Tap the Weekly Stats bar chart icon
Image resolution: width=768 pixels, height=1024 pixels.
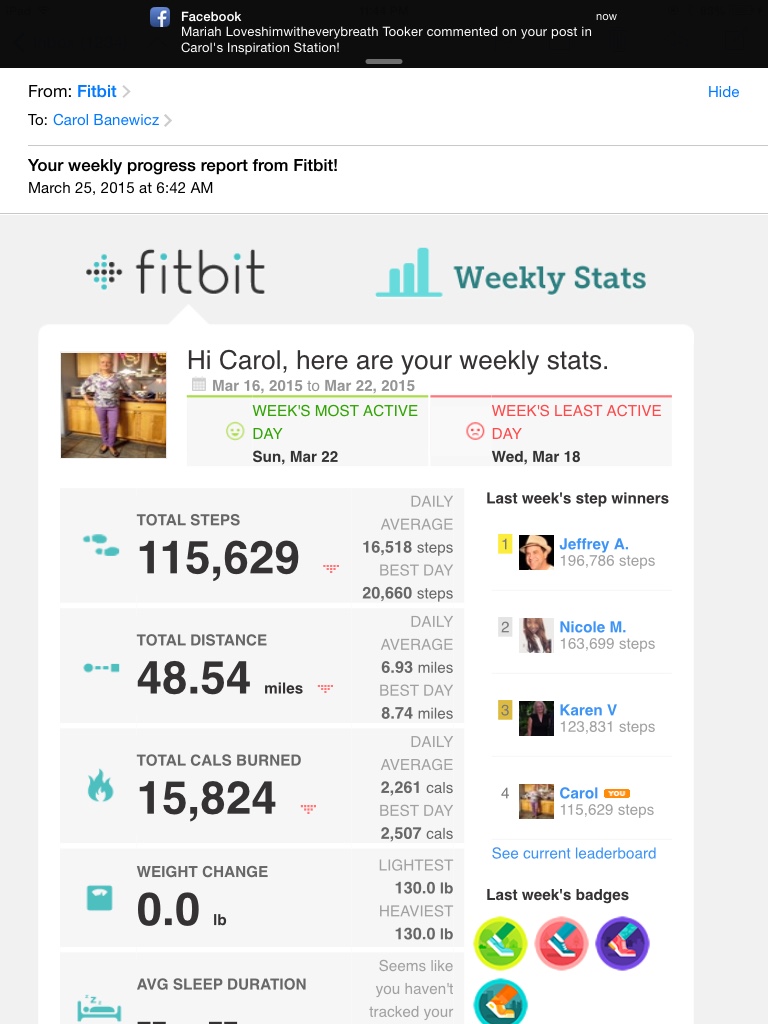pyautogui.click(x=408, y=272)
